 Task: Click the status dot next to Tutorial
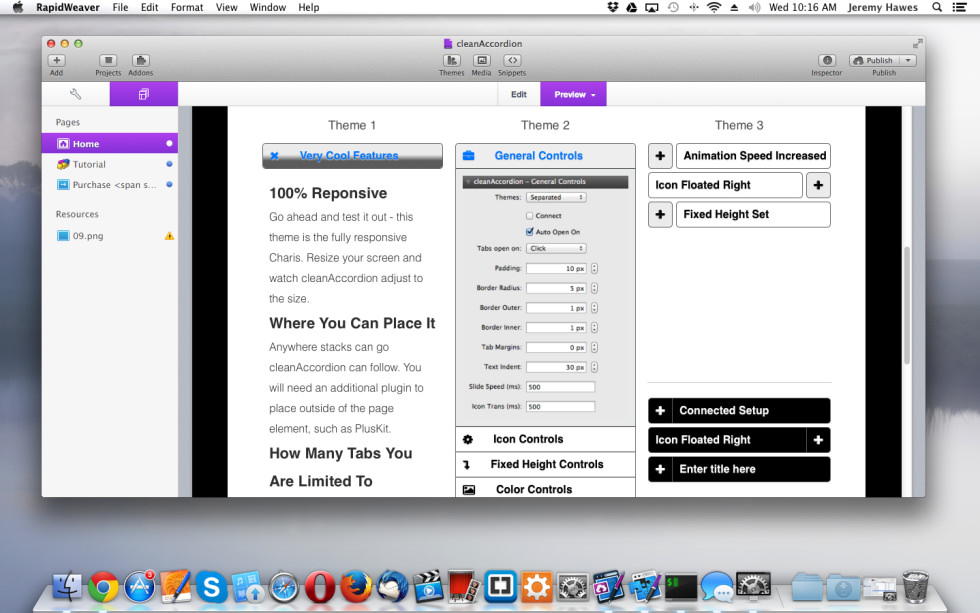tap(169, 164)
